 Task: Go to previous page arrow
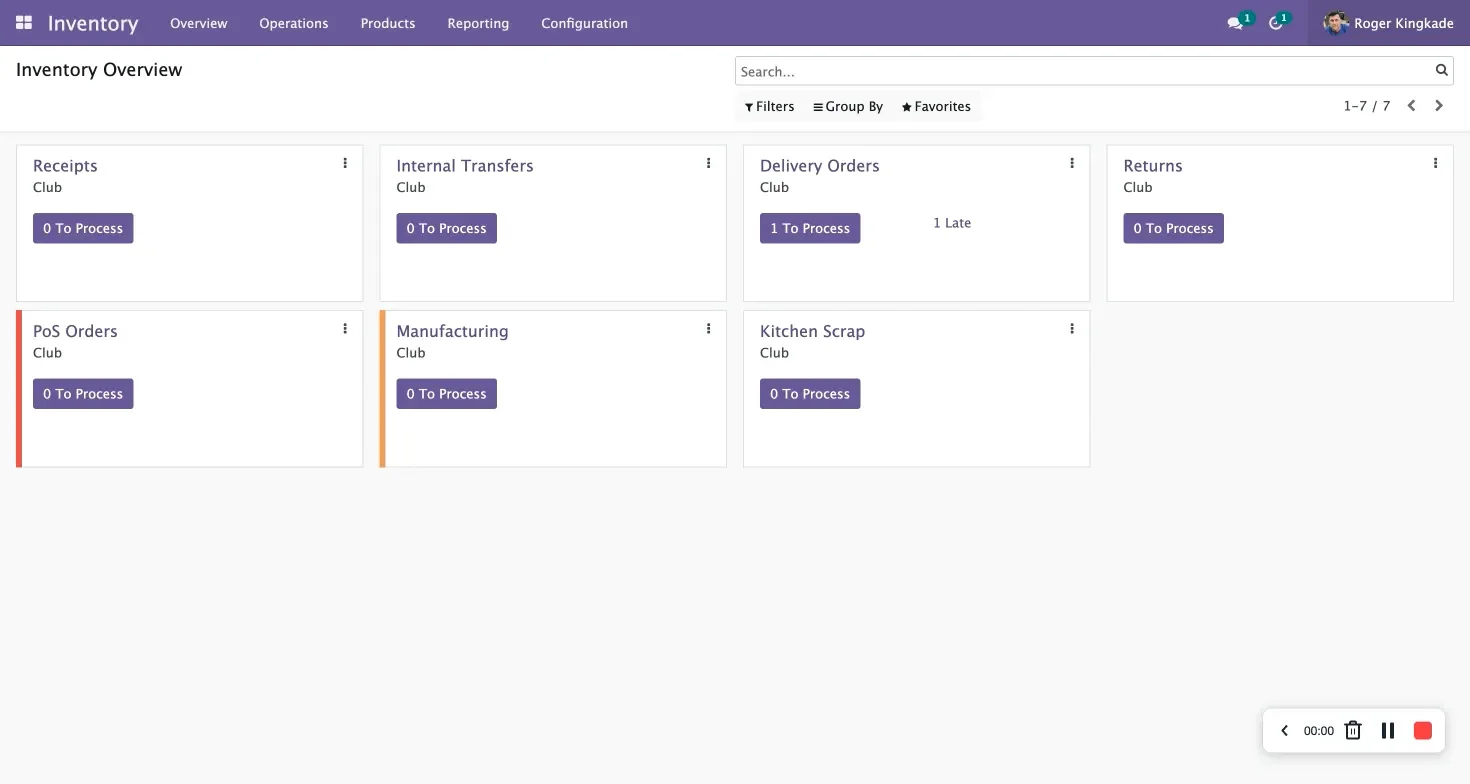pos(1411,105)
